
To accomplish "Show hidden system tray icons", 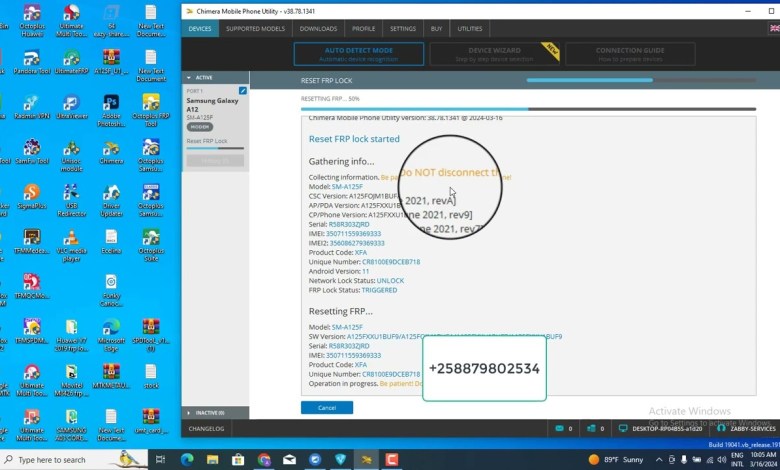I will pyautogui.click(x=659, y=460).
